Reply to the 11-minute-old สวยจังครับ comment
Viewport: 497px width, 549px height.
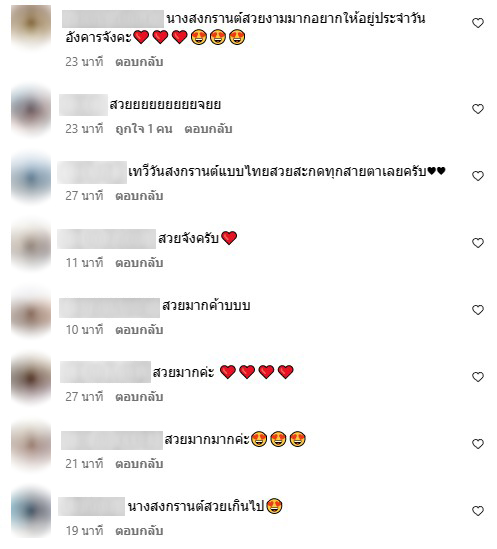[139, 263]
